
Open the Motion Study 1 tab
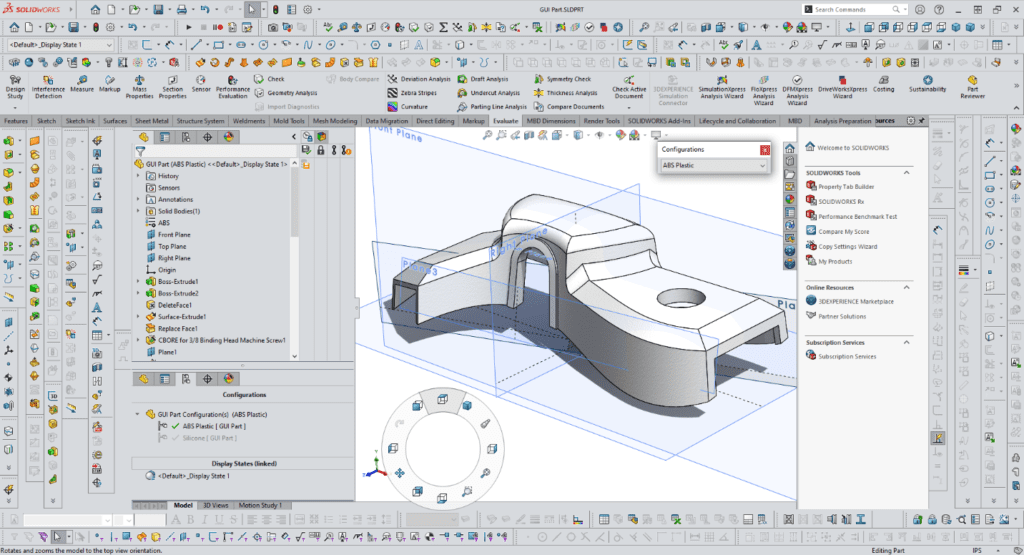(260, 505)
